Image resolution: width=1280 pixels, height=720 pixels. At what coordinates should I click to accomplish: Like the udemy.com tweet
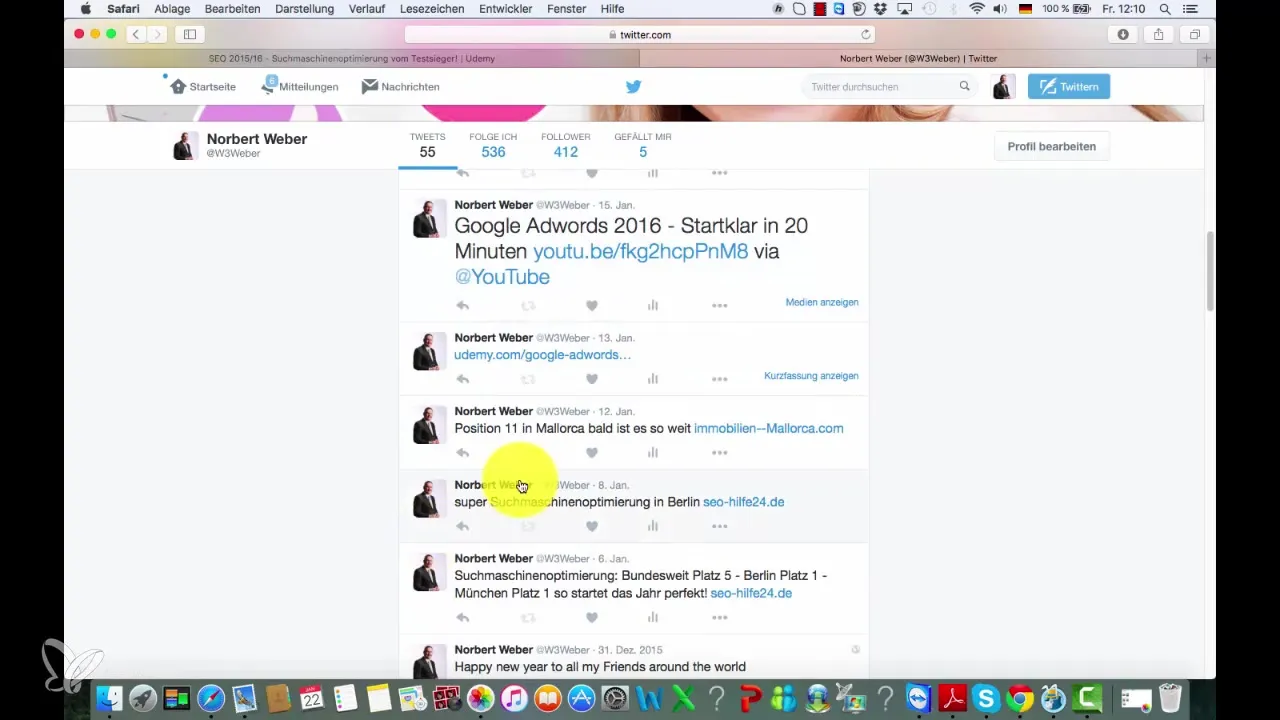coord(592,379)
